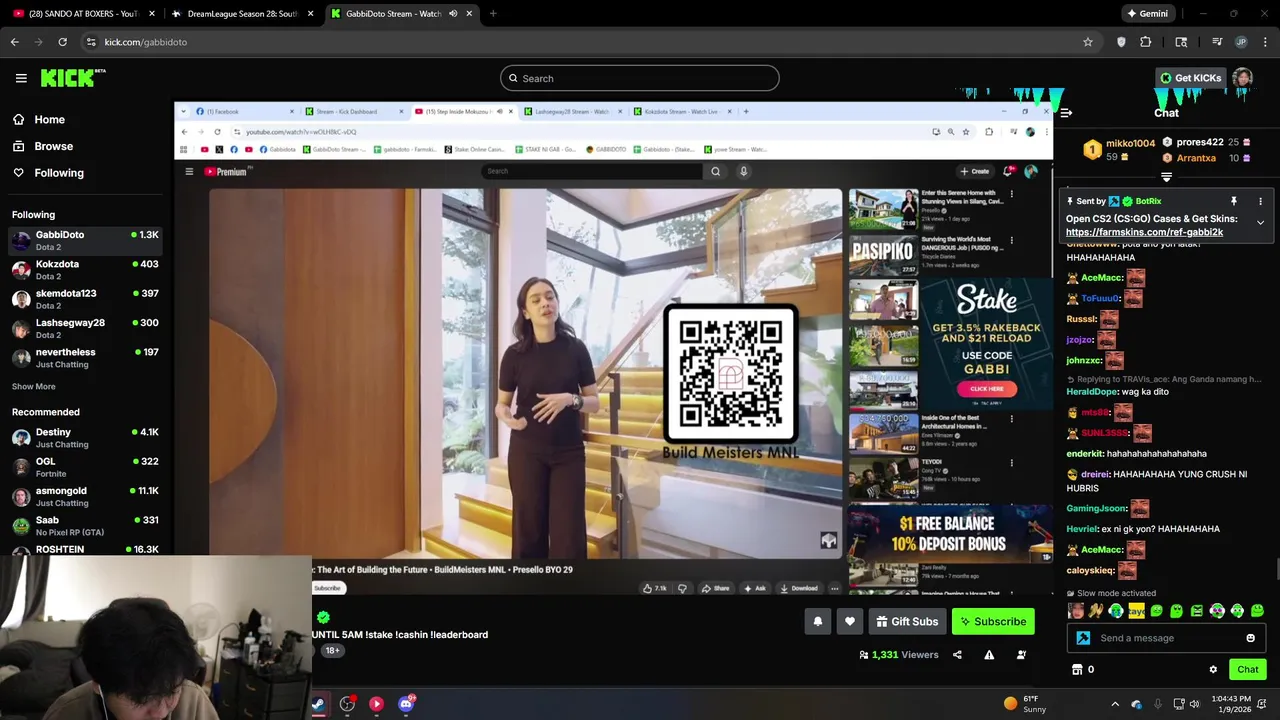Open GabbiDoto channel in Following list
Viewport: 1280px width, 720px height.
85,240
